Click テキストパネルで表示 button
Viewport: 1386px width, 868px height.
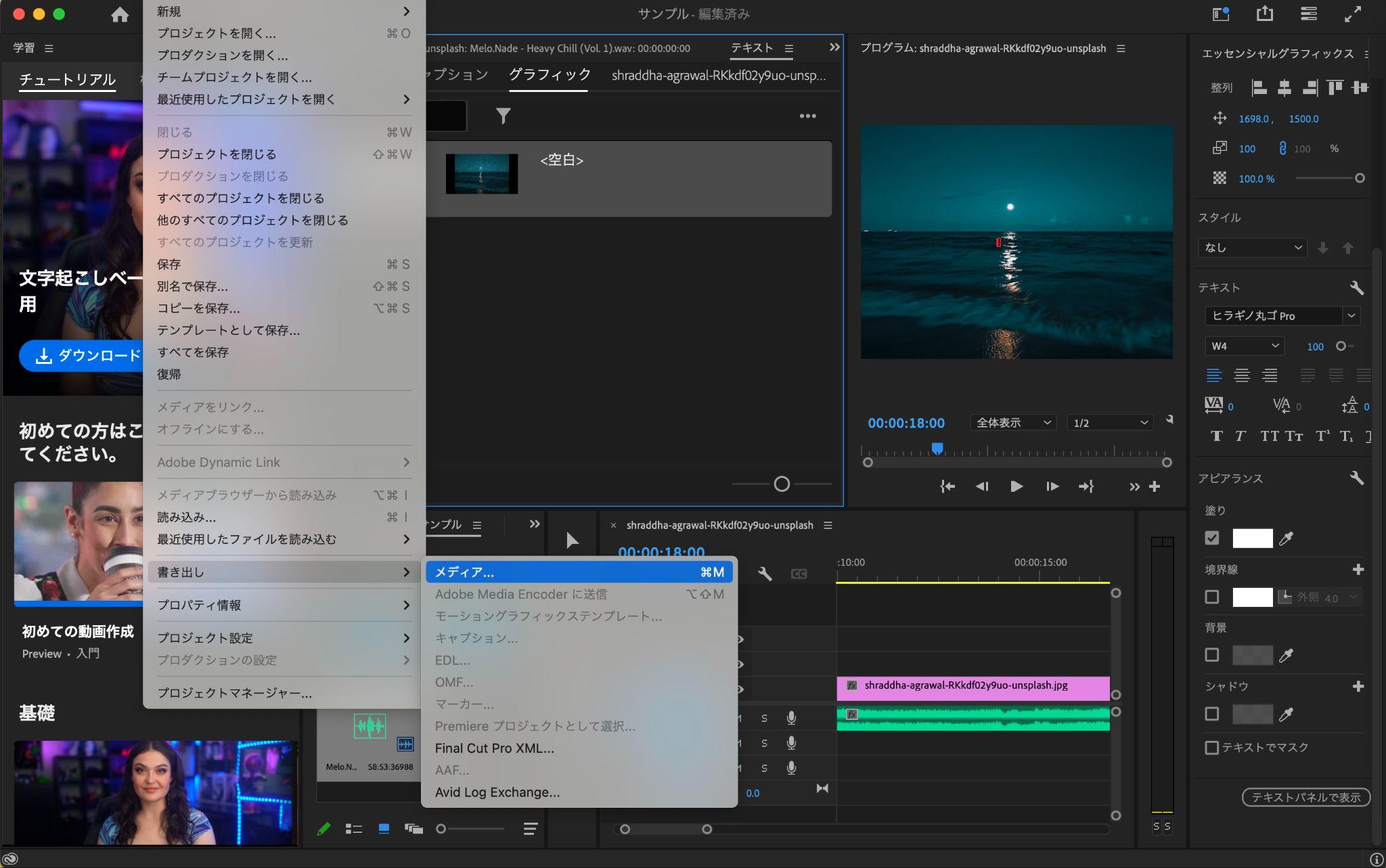point(1306,797)
